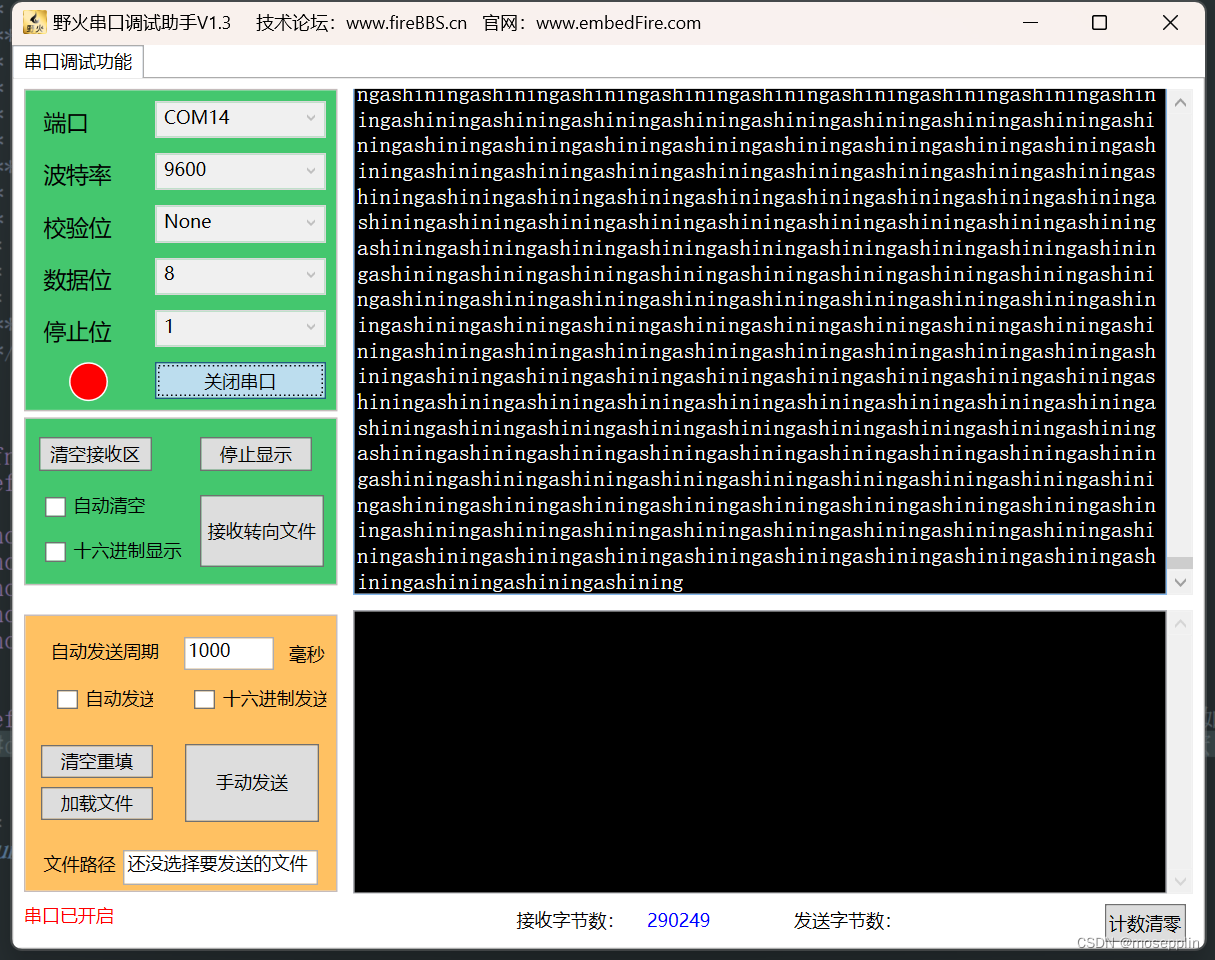Maximize the window
Image resolution: width=1215 pixels, height=960 pixels.
point(1099,23)
